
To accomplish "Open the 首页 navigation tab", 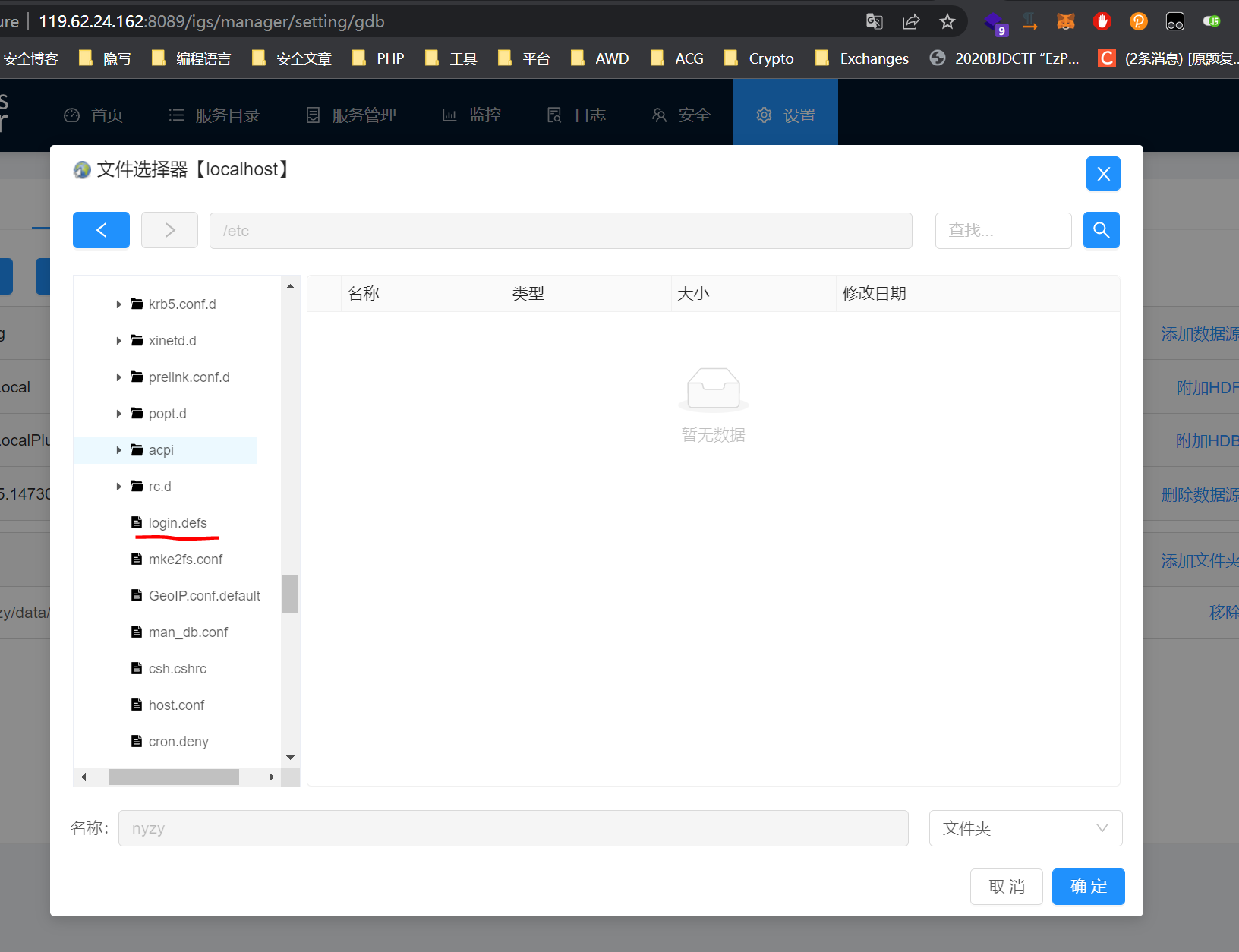I will [93, 115].
